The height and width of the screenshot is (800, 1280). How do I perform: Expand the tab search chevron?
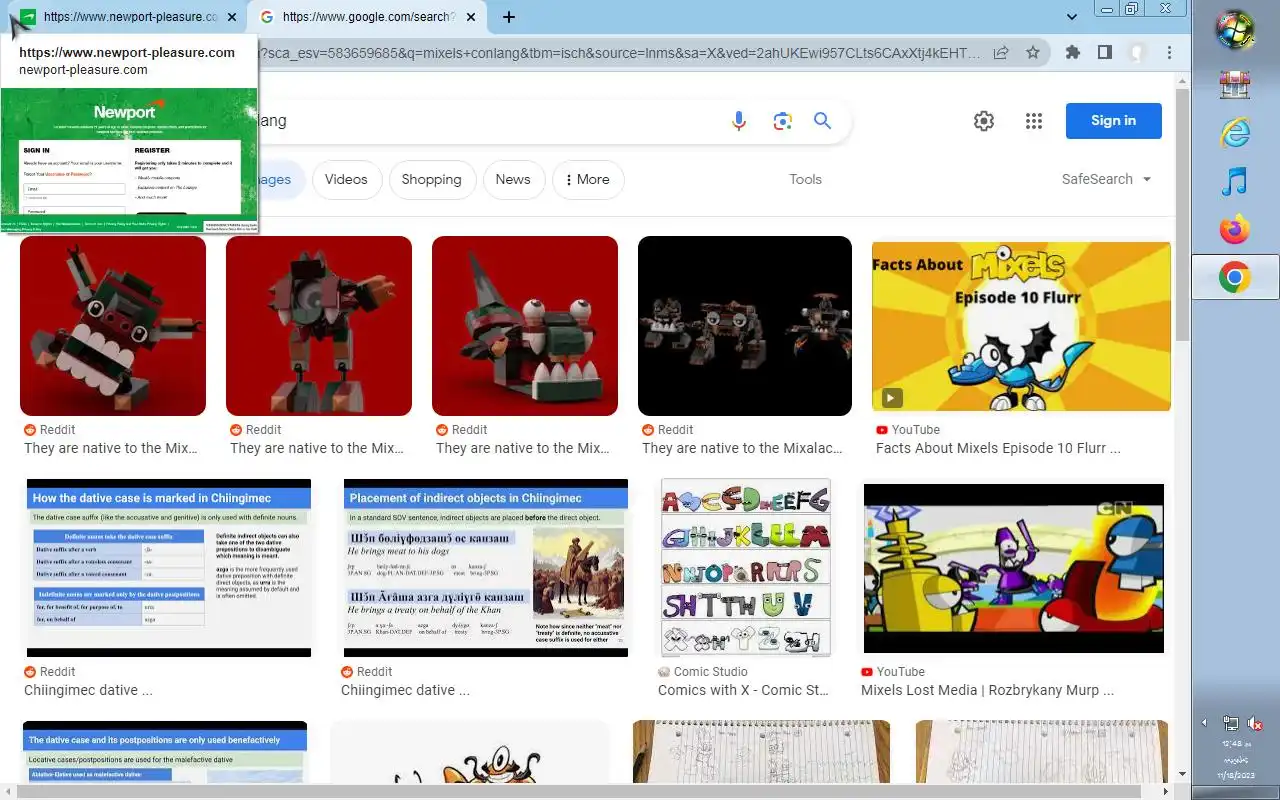pyautogui.click(x=1072, y=17)
